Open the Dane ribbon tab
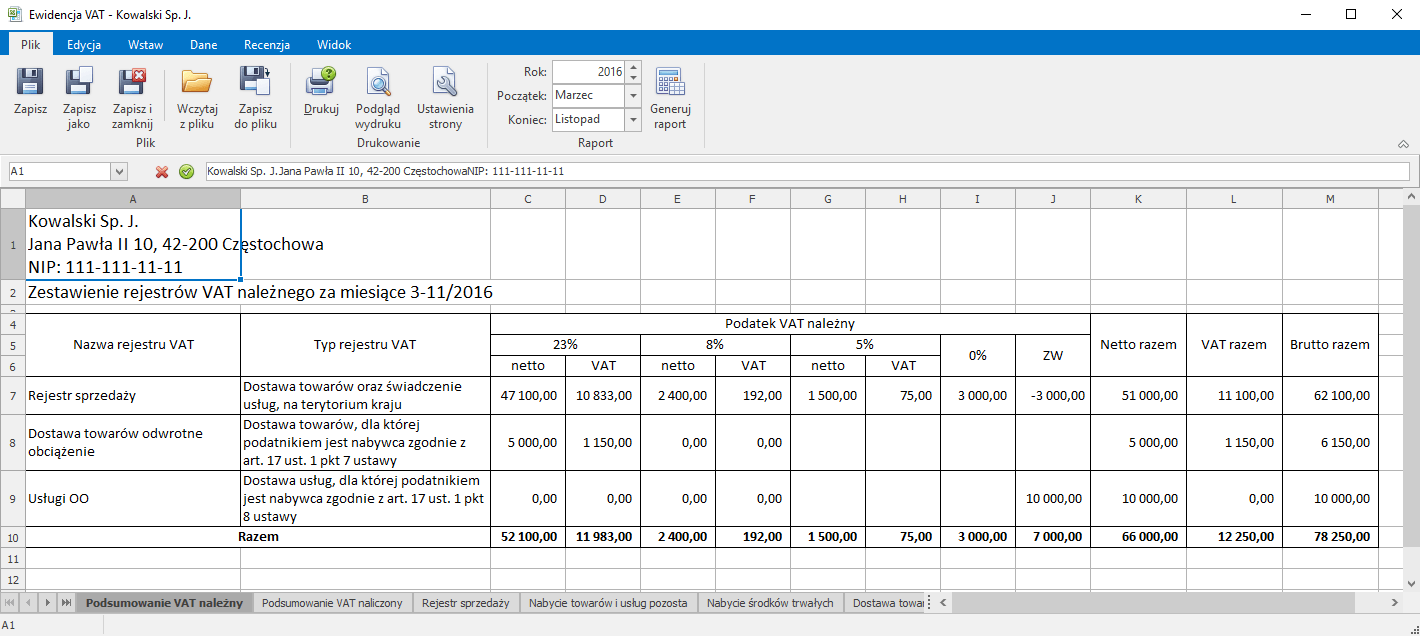Image resolution: width=1420 pixels, height=636 pixels. point(203,45)
